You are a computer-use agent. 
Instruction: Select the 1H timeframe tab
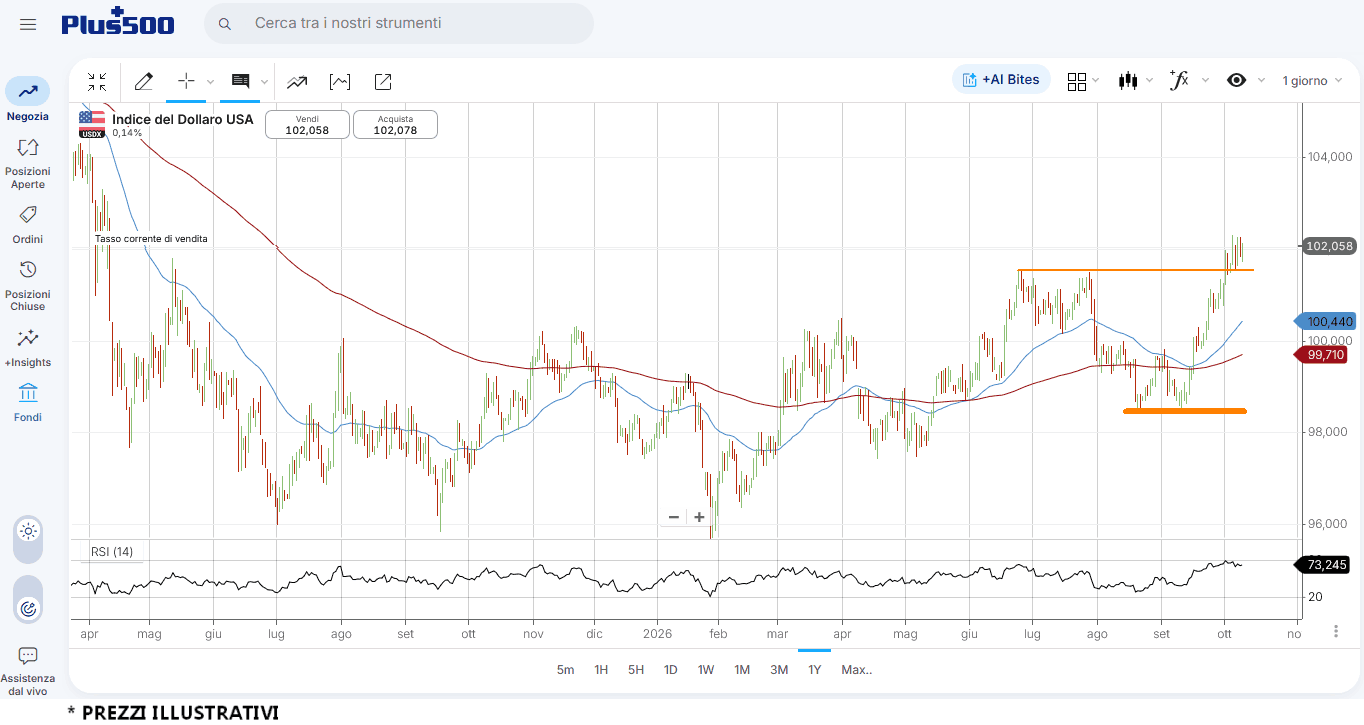601,670
